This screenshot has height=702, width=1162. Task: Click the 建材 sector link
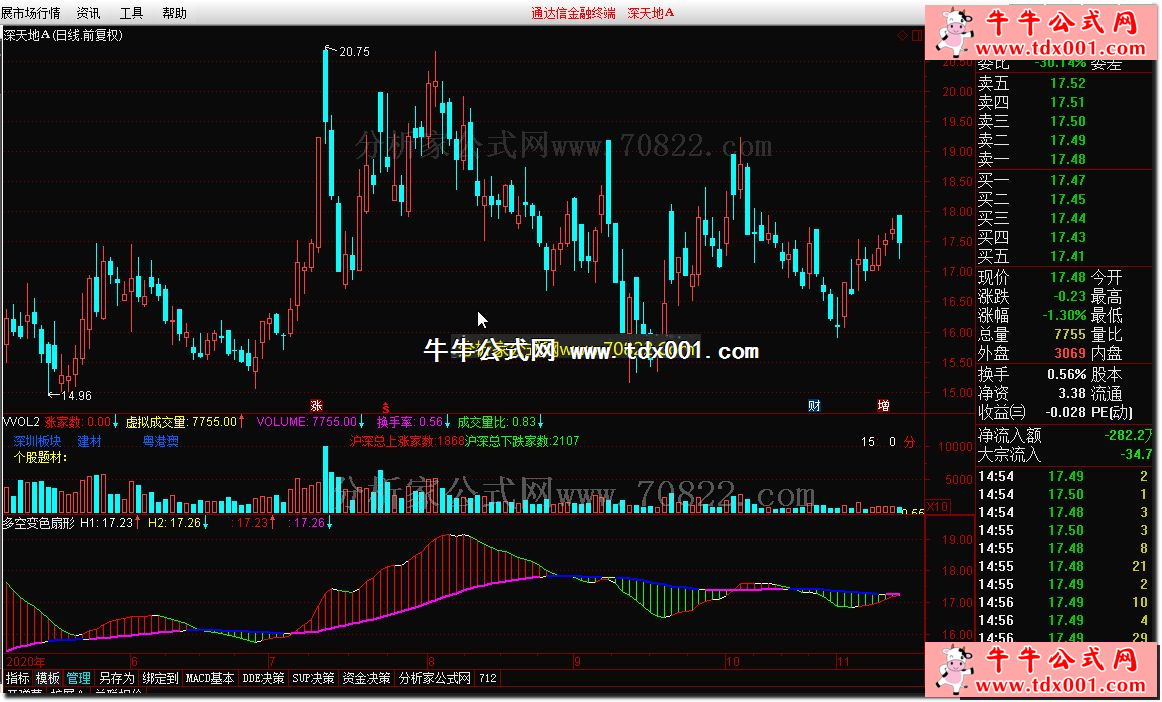[x=90, y=442]
